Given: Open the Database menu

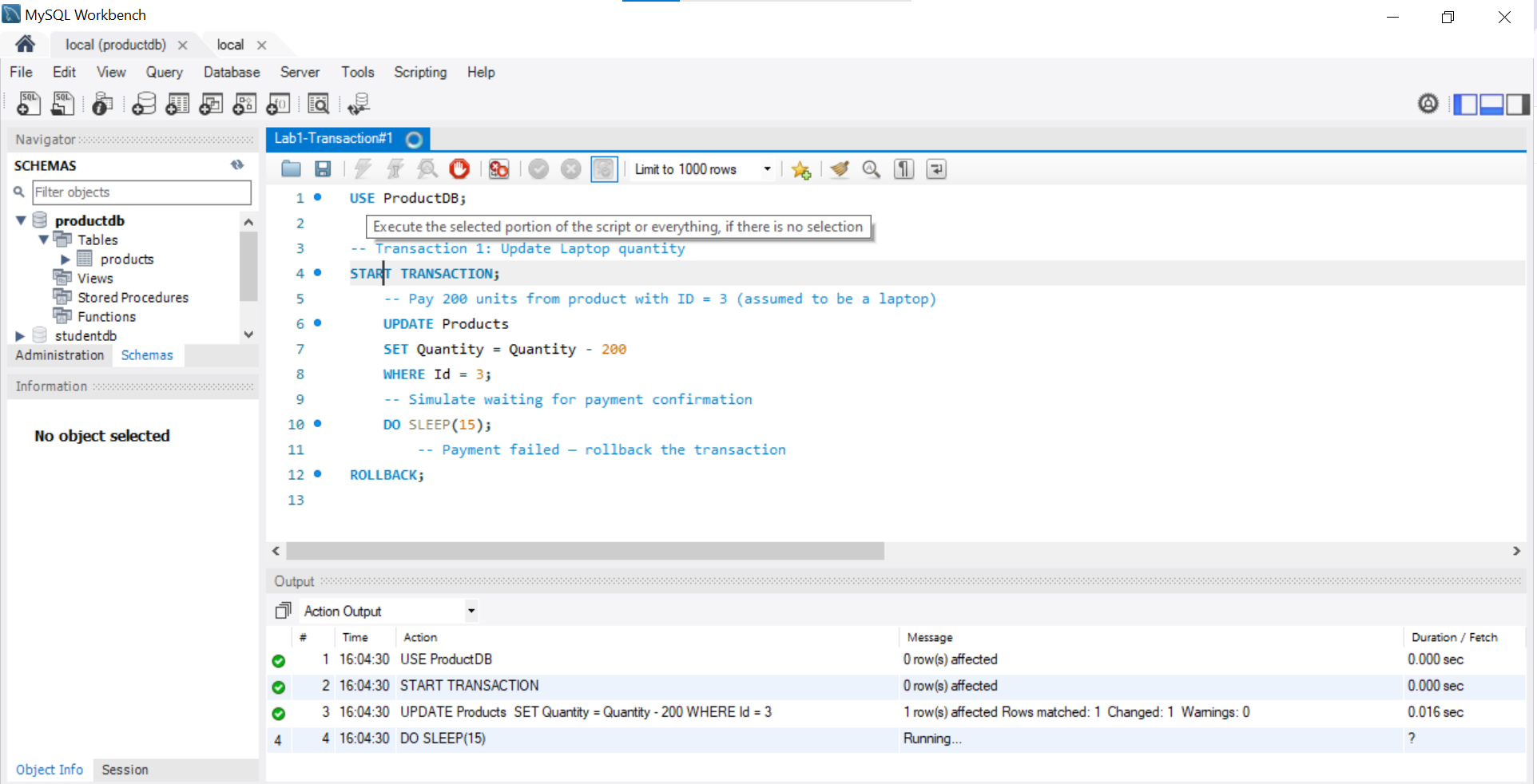Looking at the screenshot, I should (x=232, y=72).
